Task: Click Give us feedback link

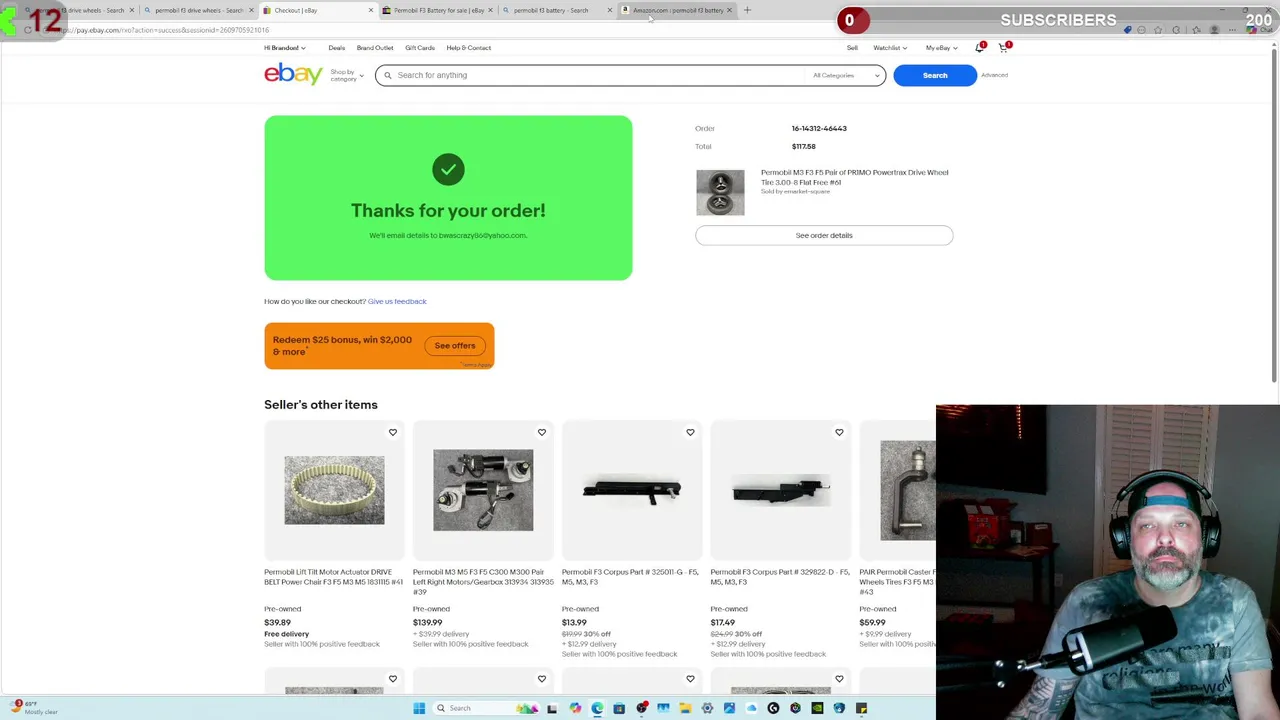Action: (x=397, y=301)
